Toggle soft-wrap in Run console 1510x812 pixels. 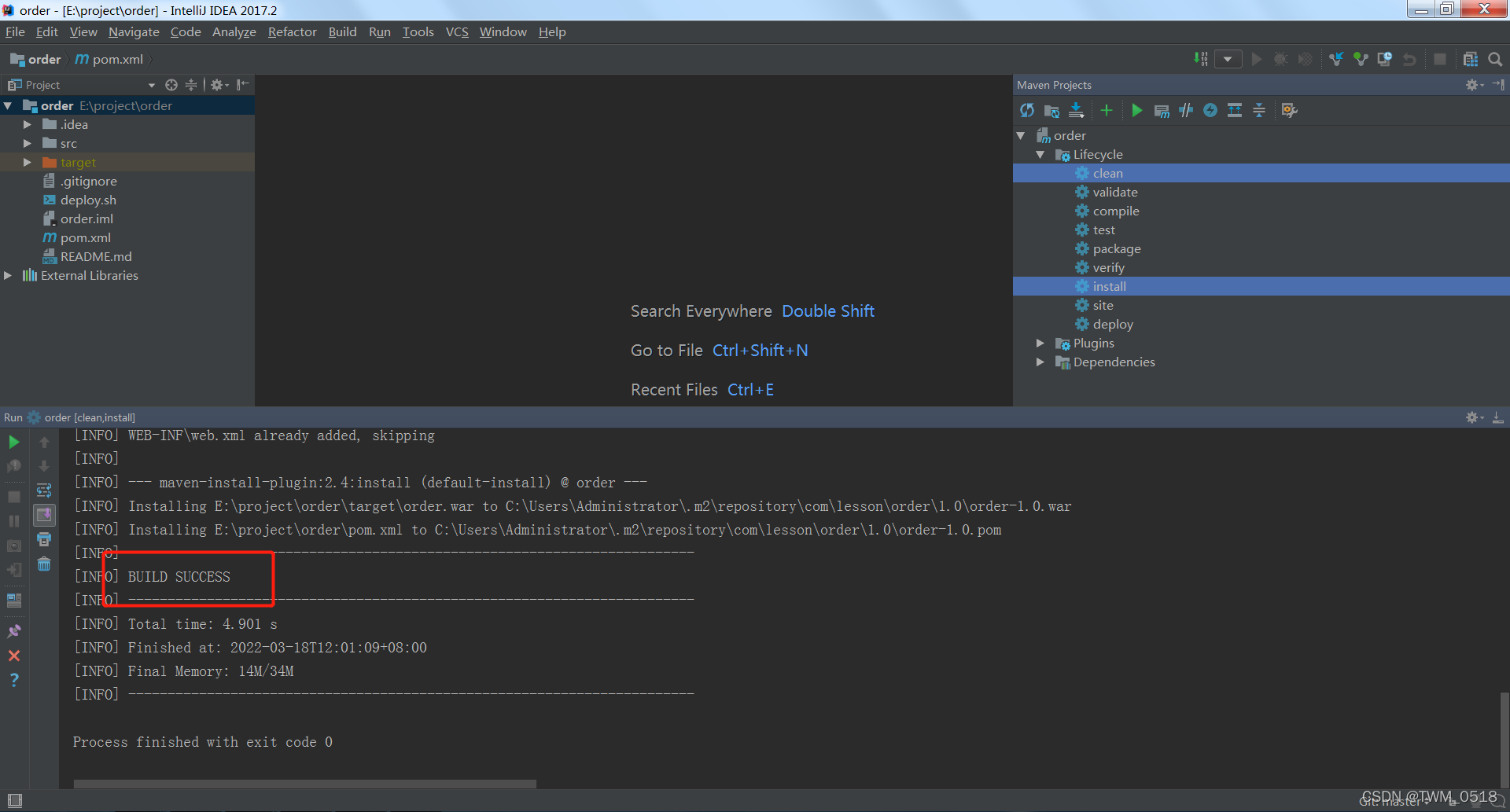pyautogui.click(x=44, y=491)
